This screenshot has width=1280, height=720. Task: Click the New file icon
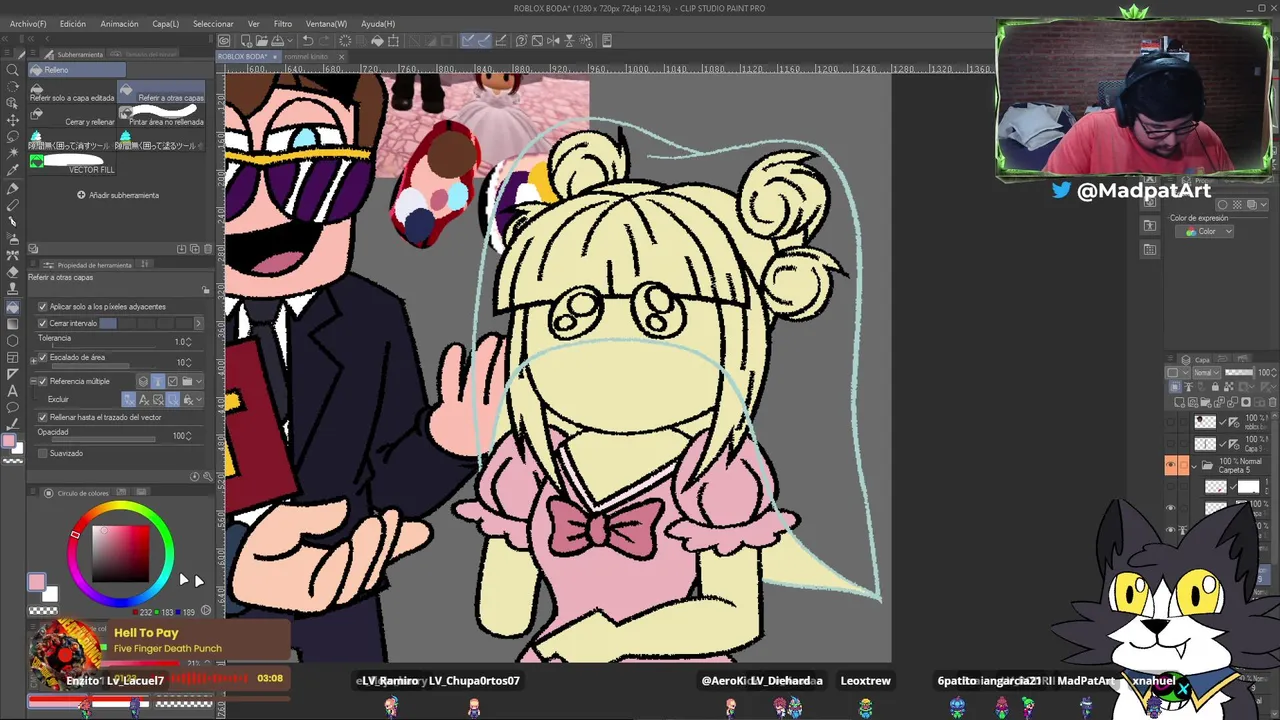coord(246,41)
